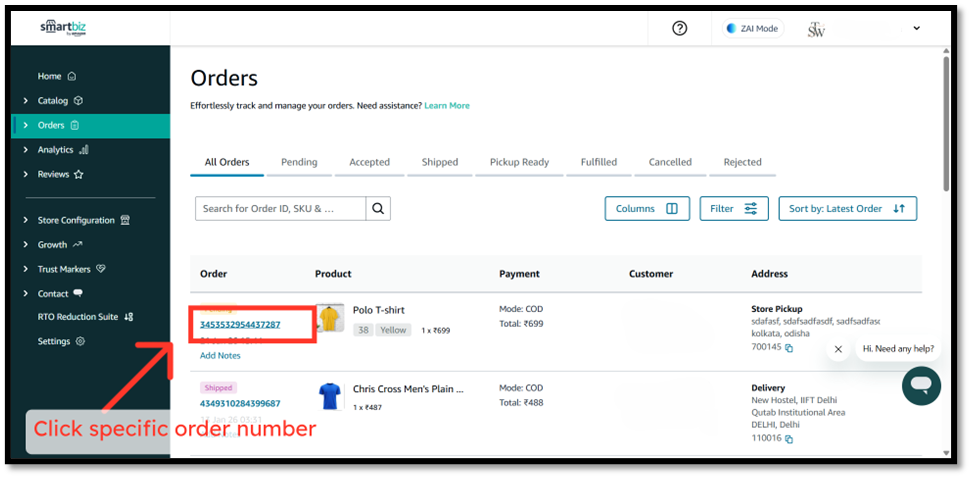
Task: Click the store profile logo in header
Action: 816,29
